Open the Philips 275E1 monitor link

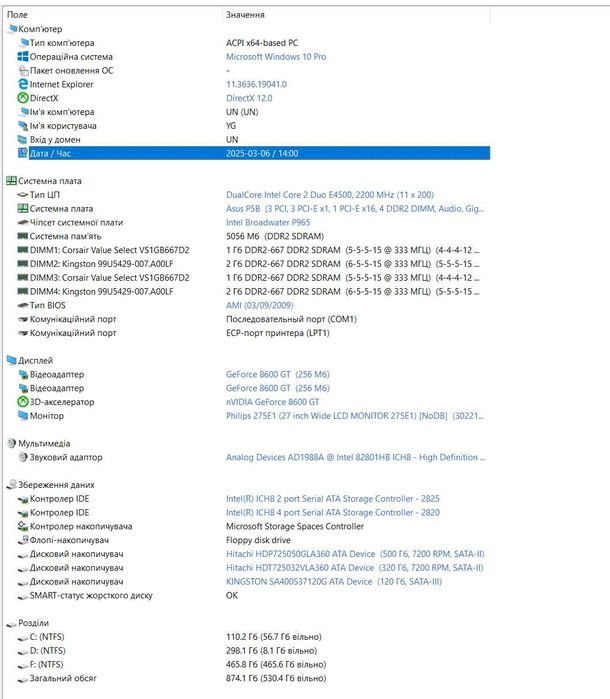point(355,415)
